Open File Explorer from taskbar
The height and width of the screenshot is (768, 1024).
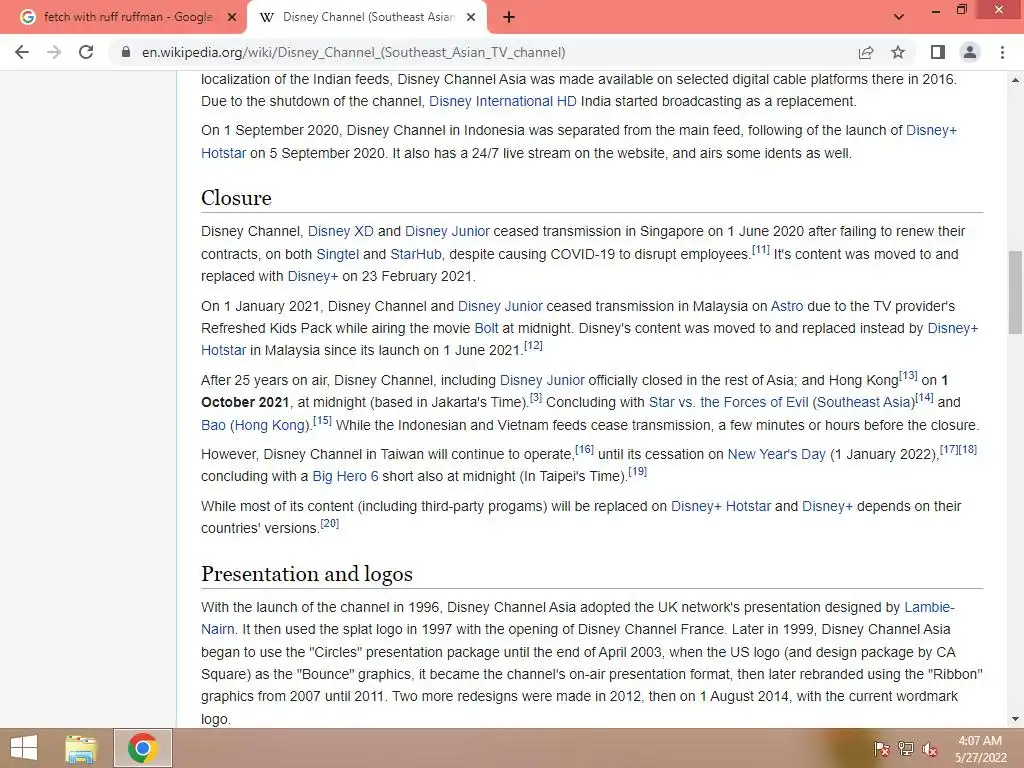tap(81, 748)
